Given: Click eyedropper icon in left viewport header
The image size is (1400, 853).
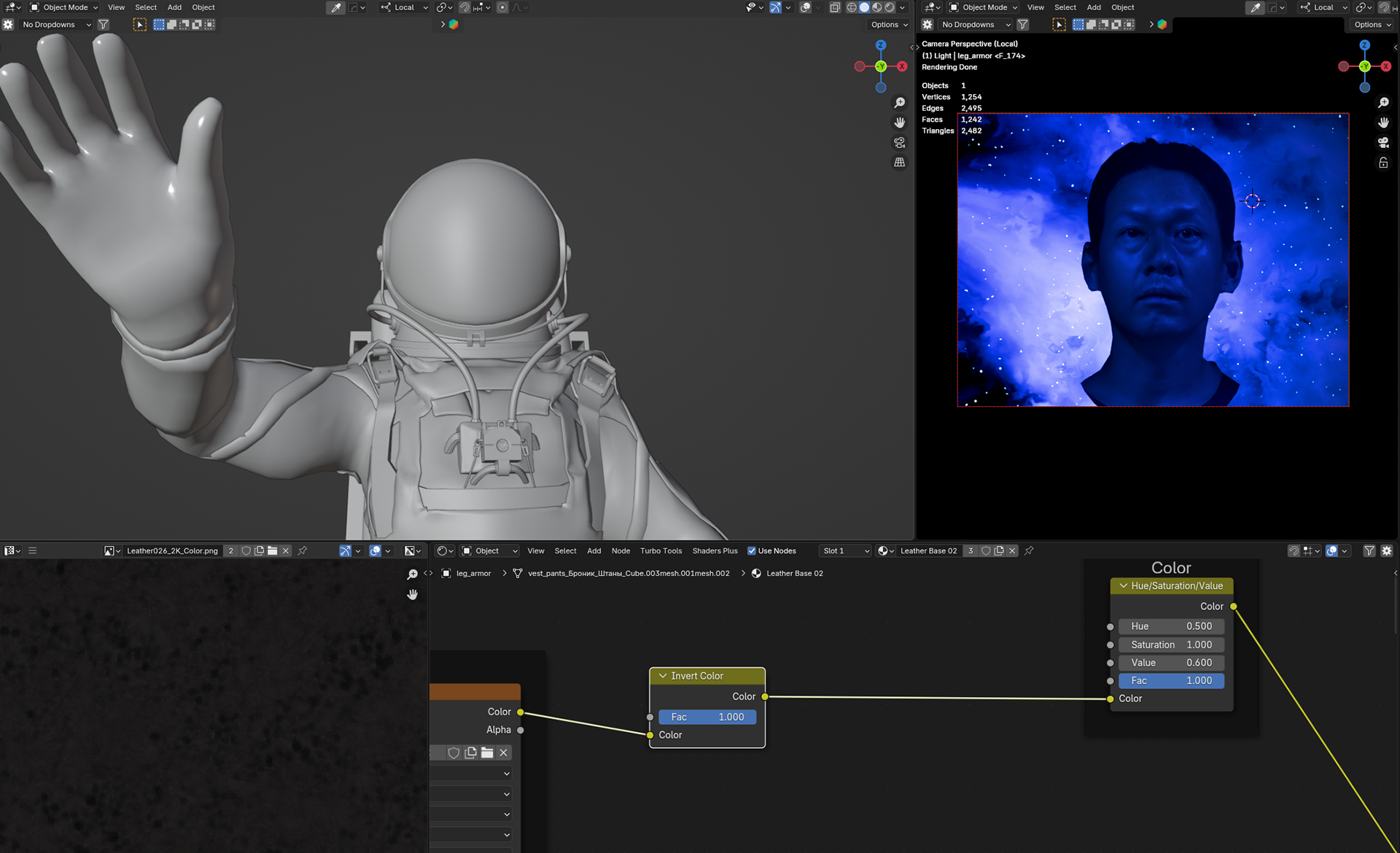Looking at the screenshot, I should pyautogui.click(x=335, y=7).
